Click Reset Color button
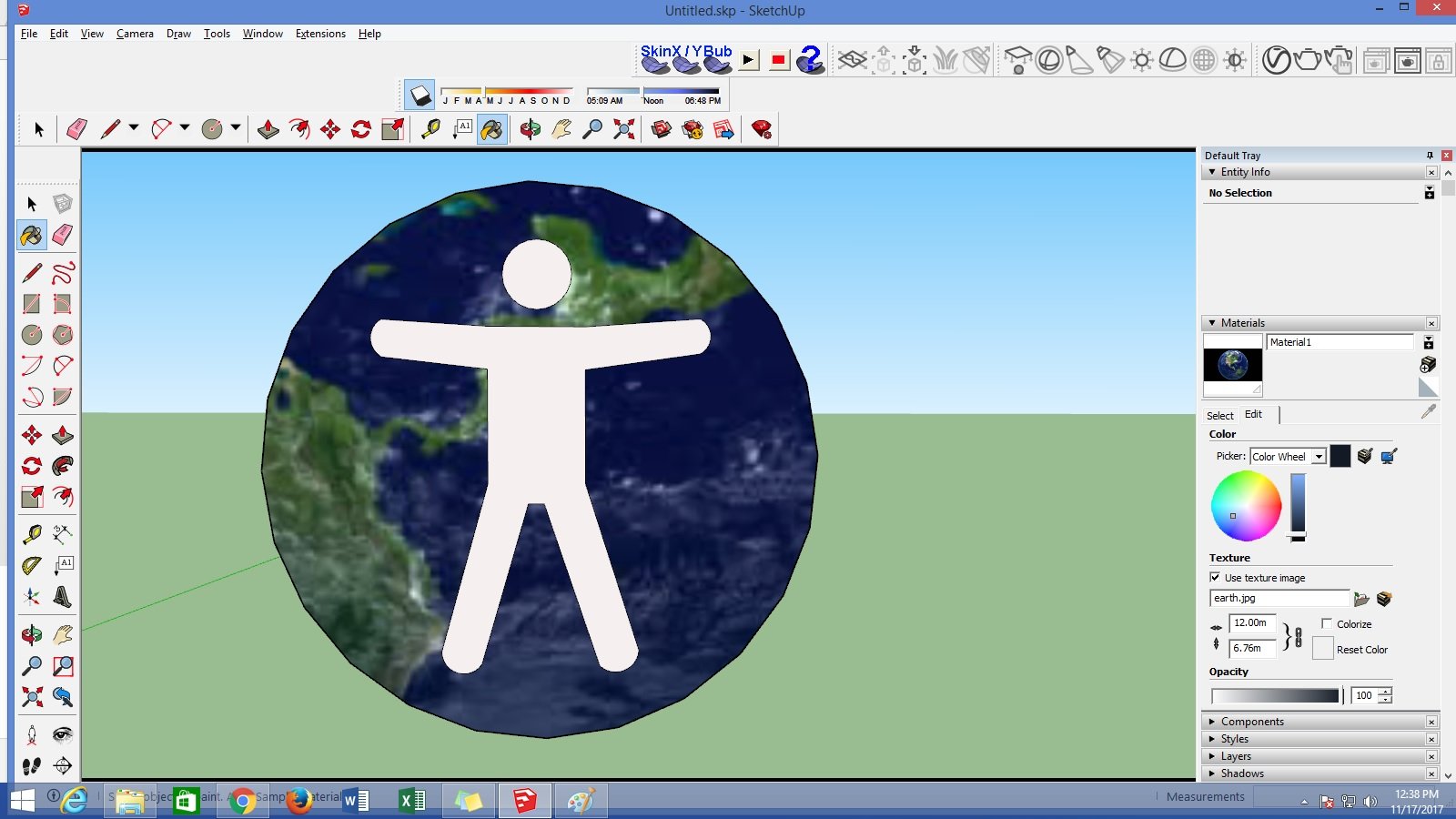 [1323, 648]
